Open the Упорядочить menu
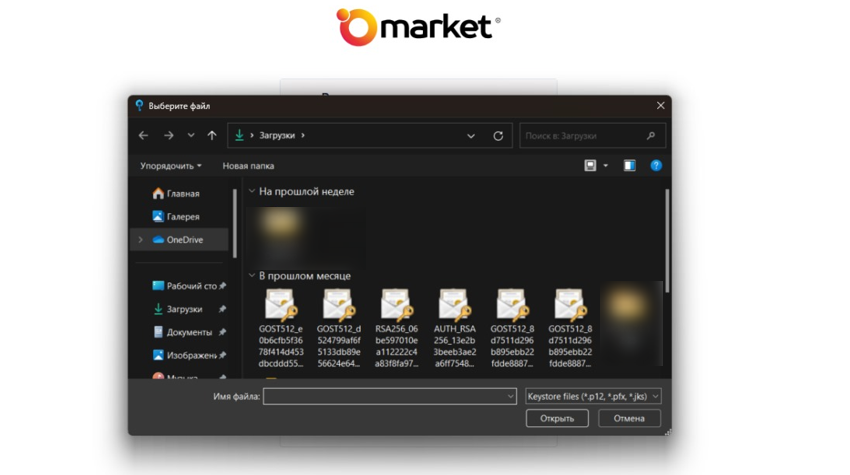This screenshot has width=850, height=475. [170, 166]
